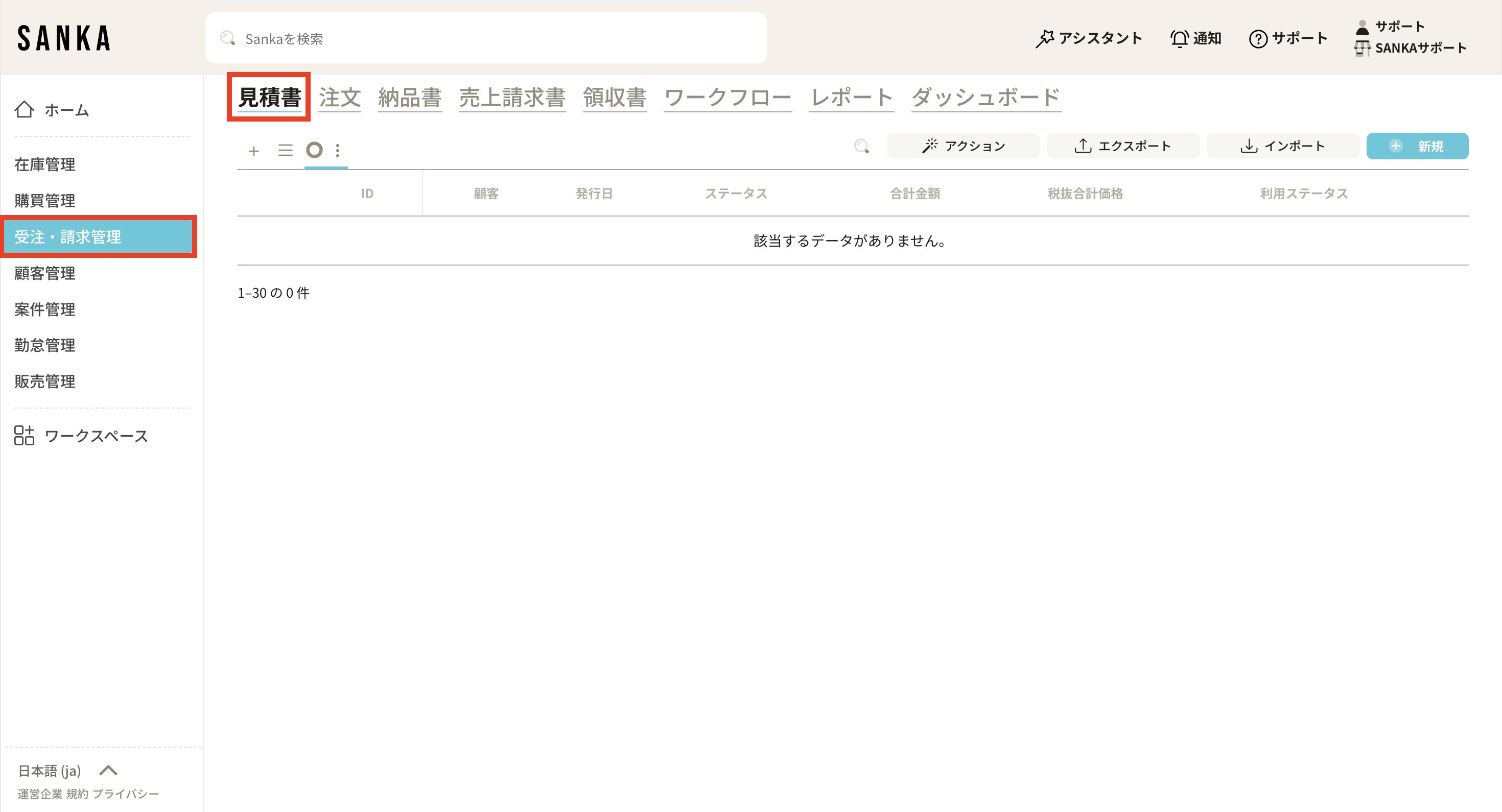1502x812 pixels.
Task: Click the エクスポート button
Action: [x=1122, y=146]
